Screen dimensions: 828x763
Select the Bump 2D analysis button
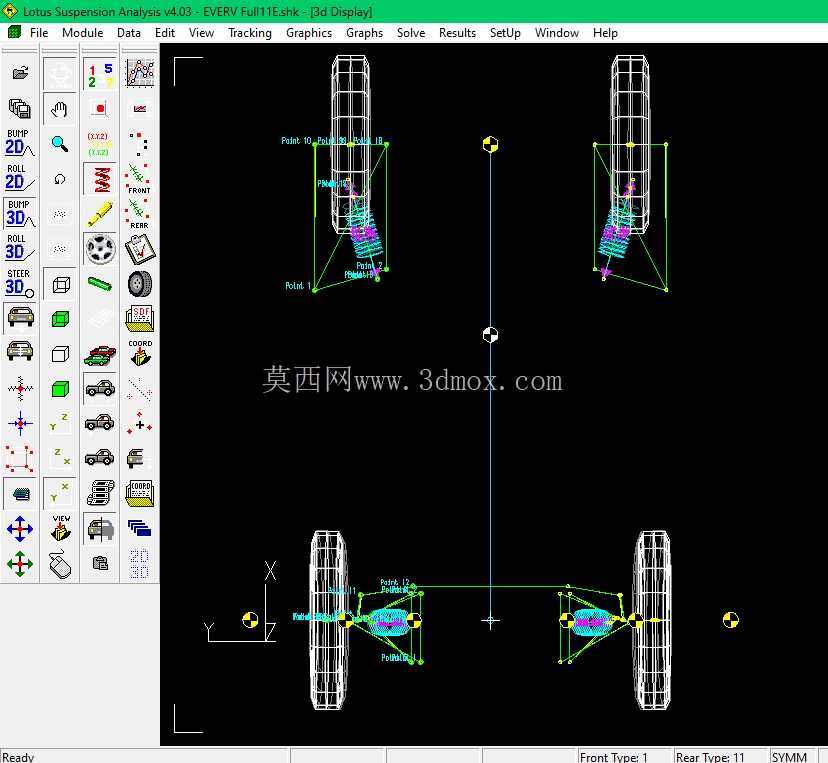20,143
